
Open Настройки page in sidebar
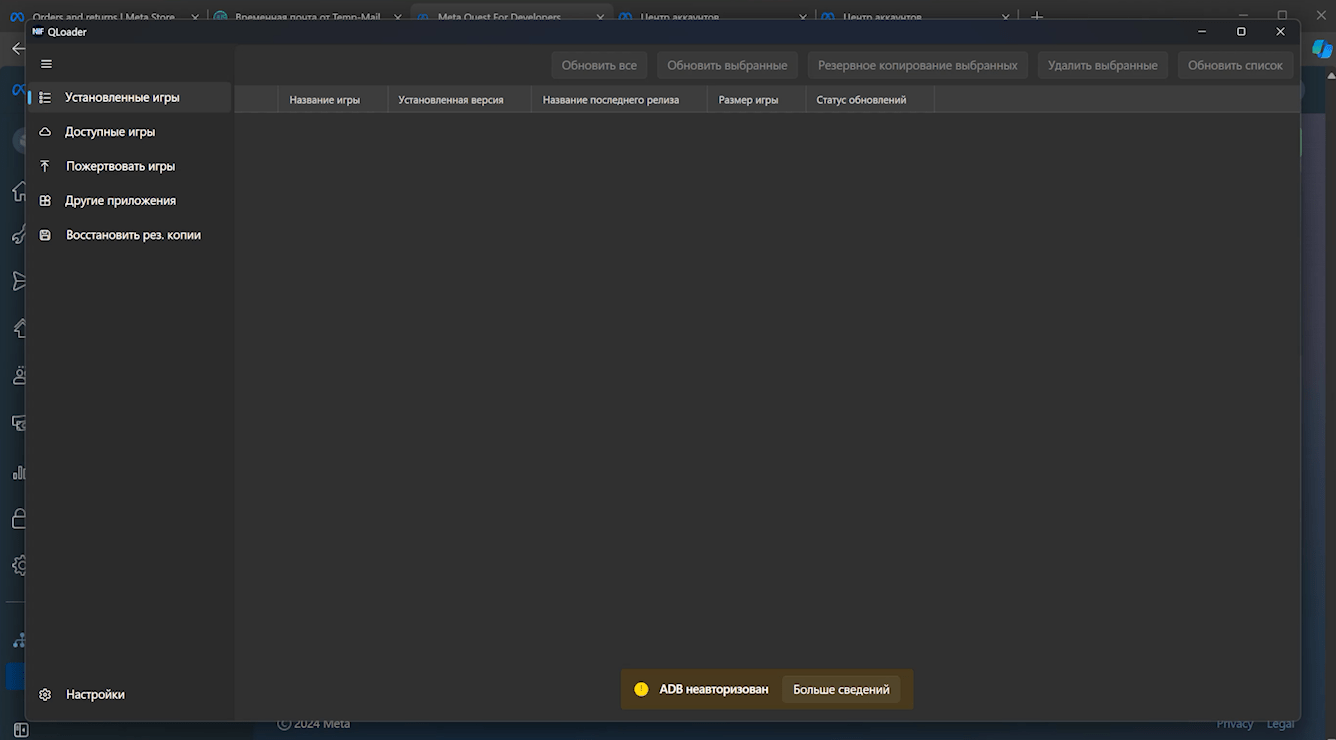pyautogui.click(x=95, y=694)
